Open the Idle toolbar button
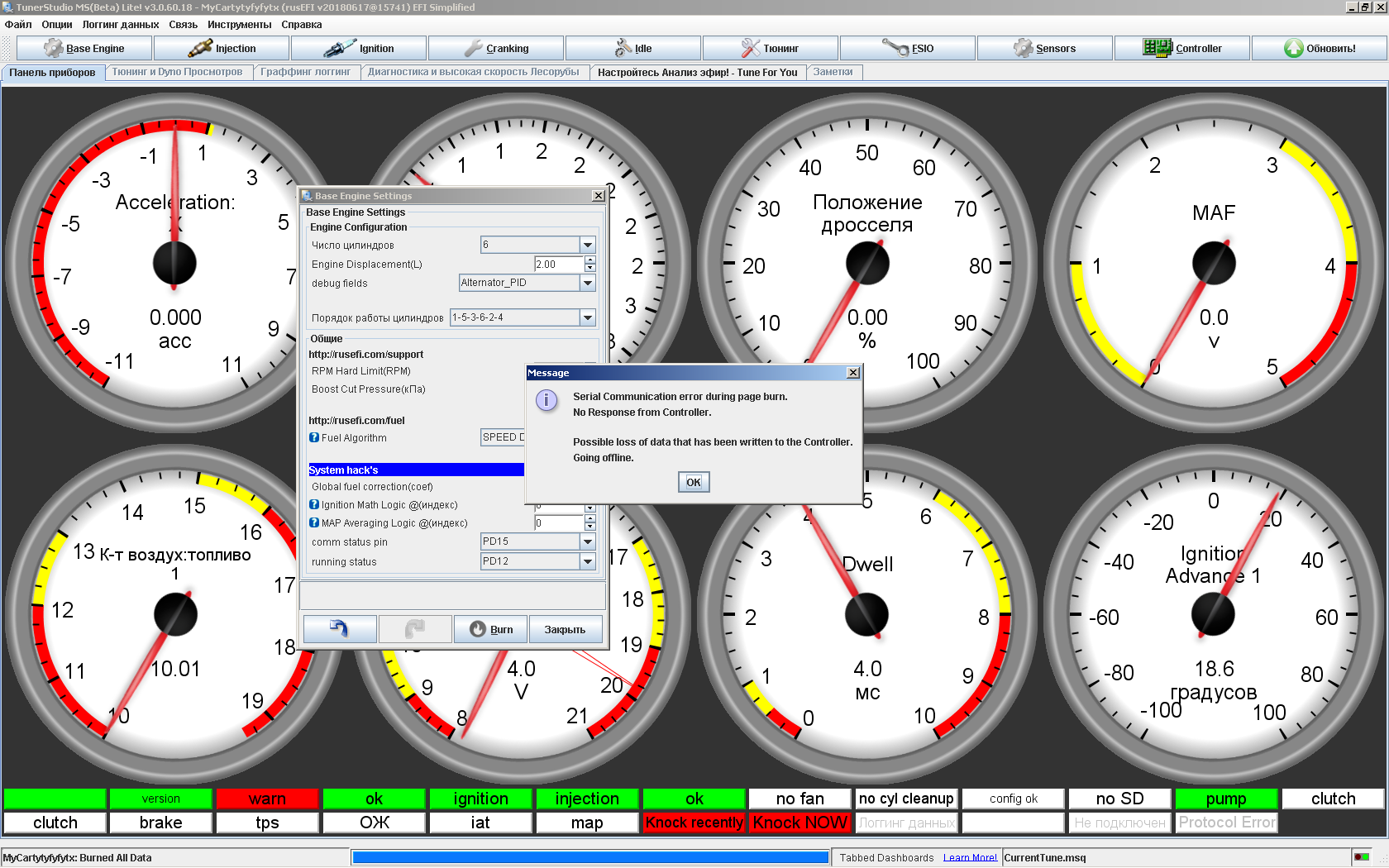 coord(632,48)
